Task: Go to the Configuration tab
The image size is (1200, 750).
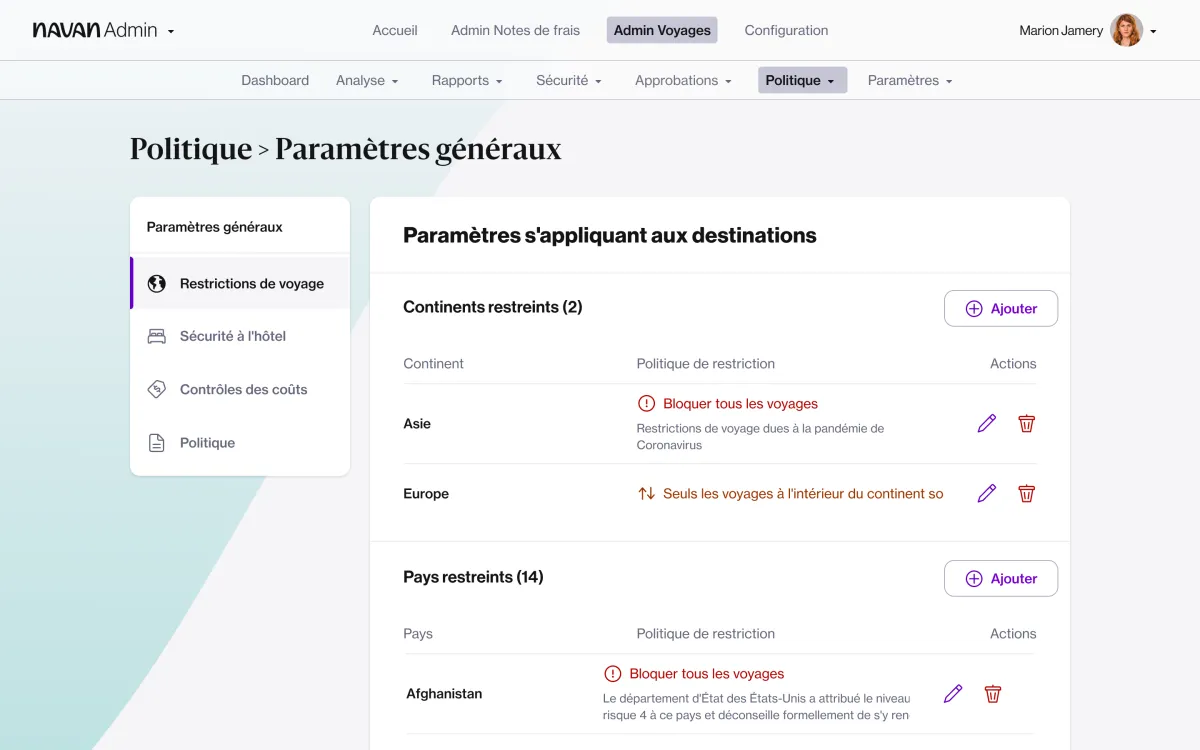Action: point(786,30)
